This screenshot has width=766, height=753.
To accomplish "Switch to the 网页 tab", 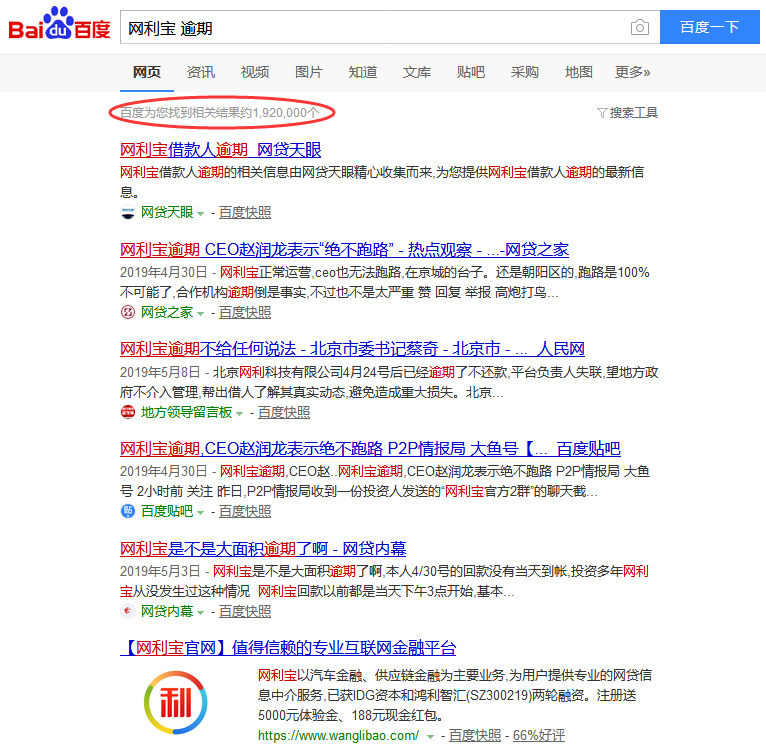I will click(x=147, y=72).
